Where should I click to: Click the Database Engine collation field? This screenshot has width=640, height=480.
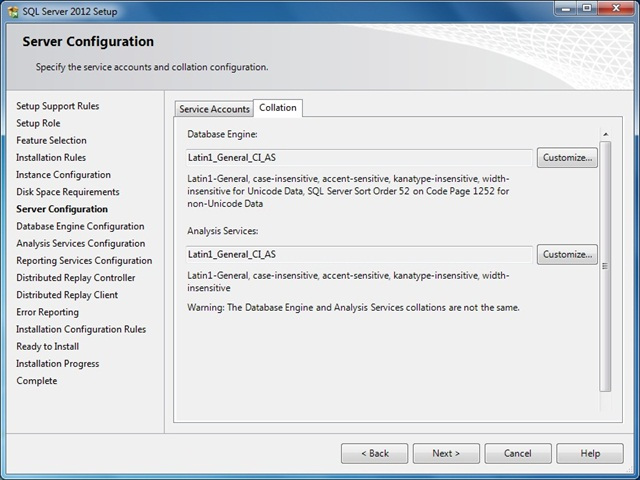(359, 158)
